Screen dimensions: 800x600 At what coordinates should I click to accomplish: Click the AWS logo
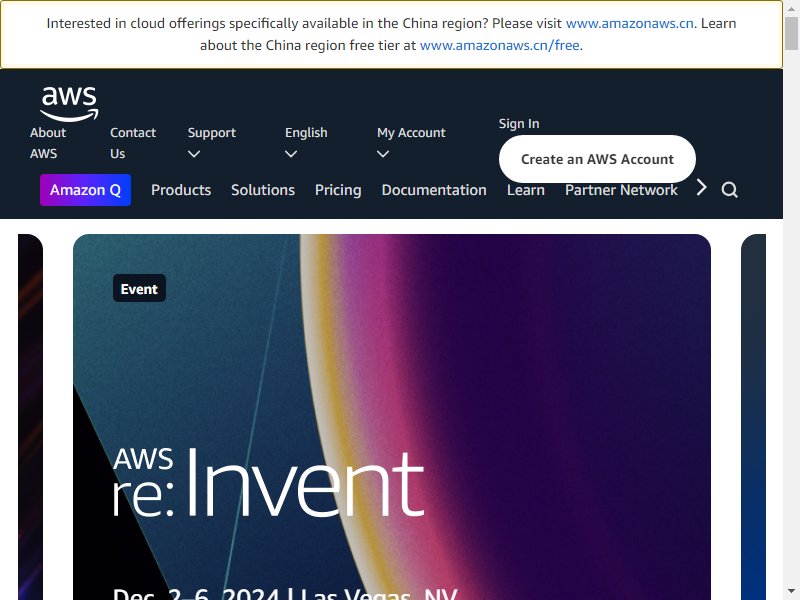click(69, 104)
